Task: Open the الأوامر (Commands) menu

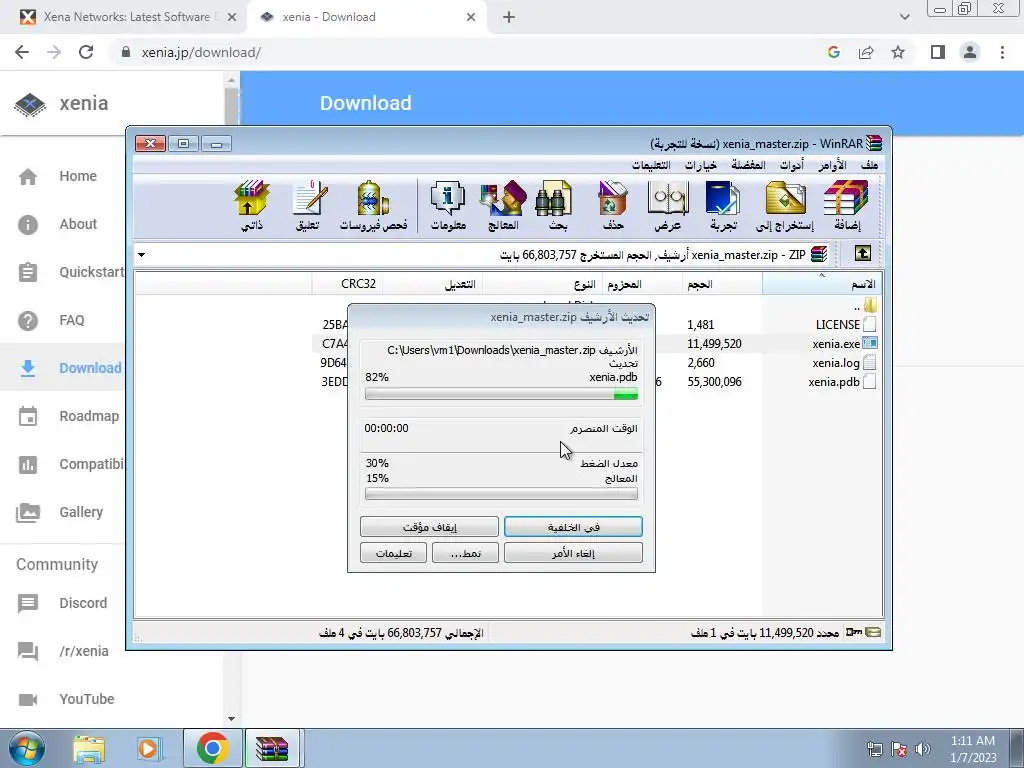Action: coord(832,165)
